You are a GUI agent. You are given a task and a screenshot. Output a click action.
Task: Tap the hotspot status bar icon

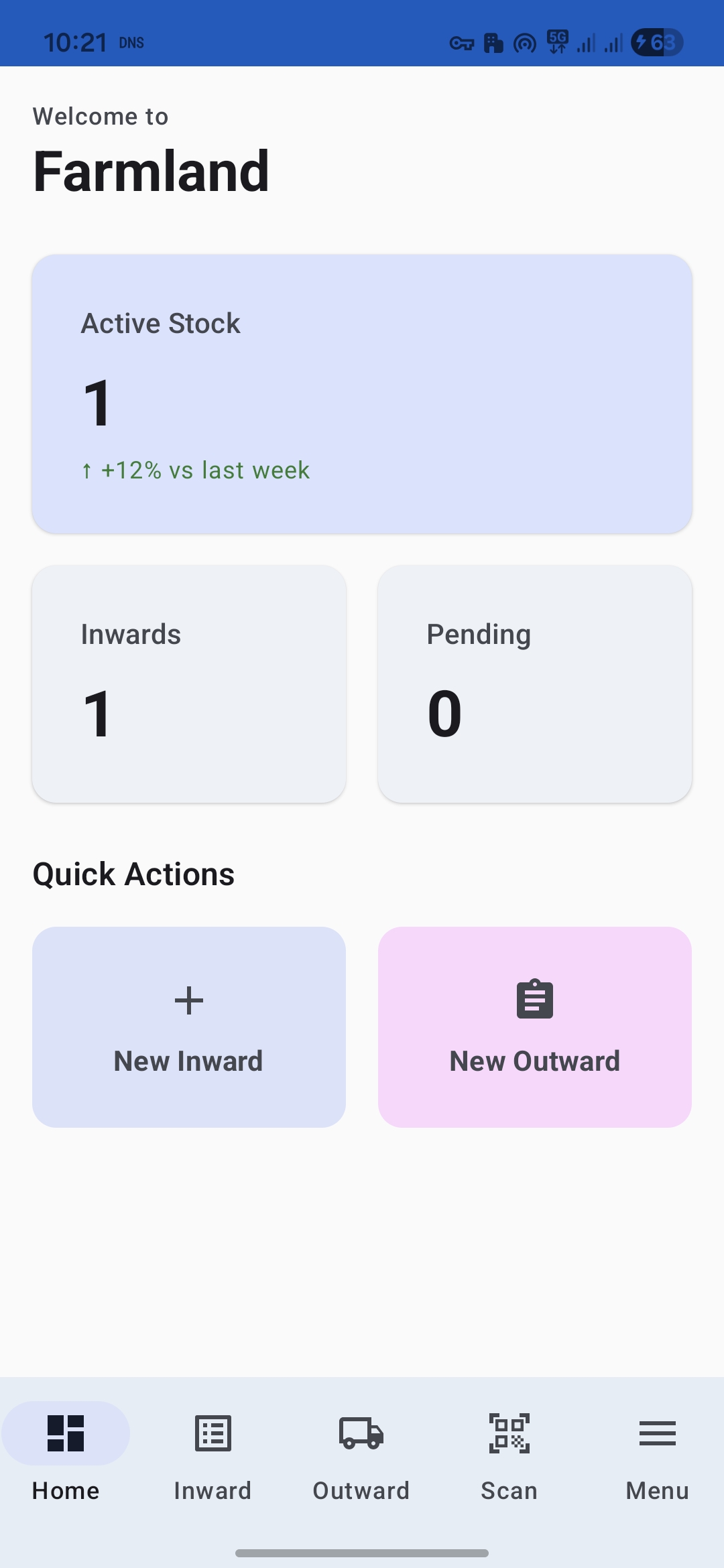point(525,44)
